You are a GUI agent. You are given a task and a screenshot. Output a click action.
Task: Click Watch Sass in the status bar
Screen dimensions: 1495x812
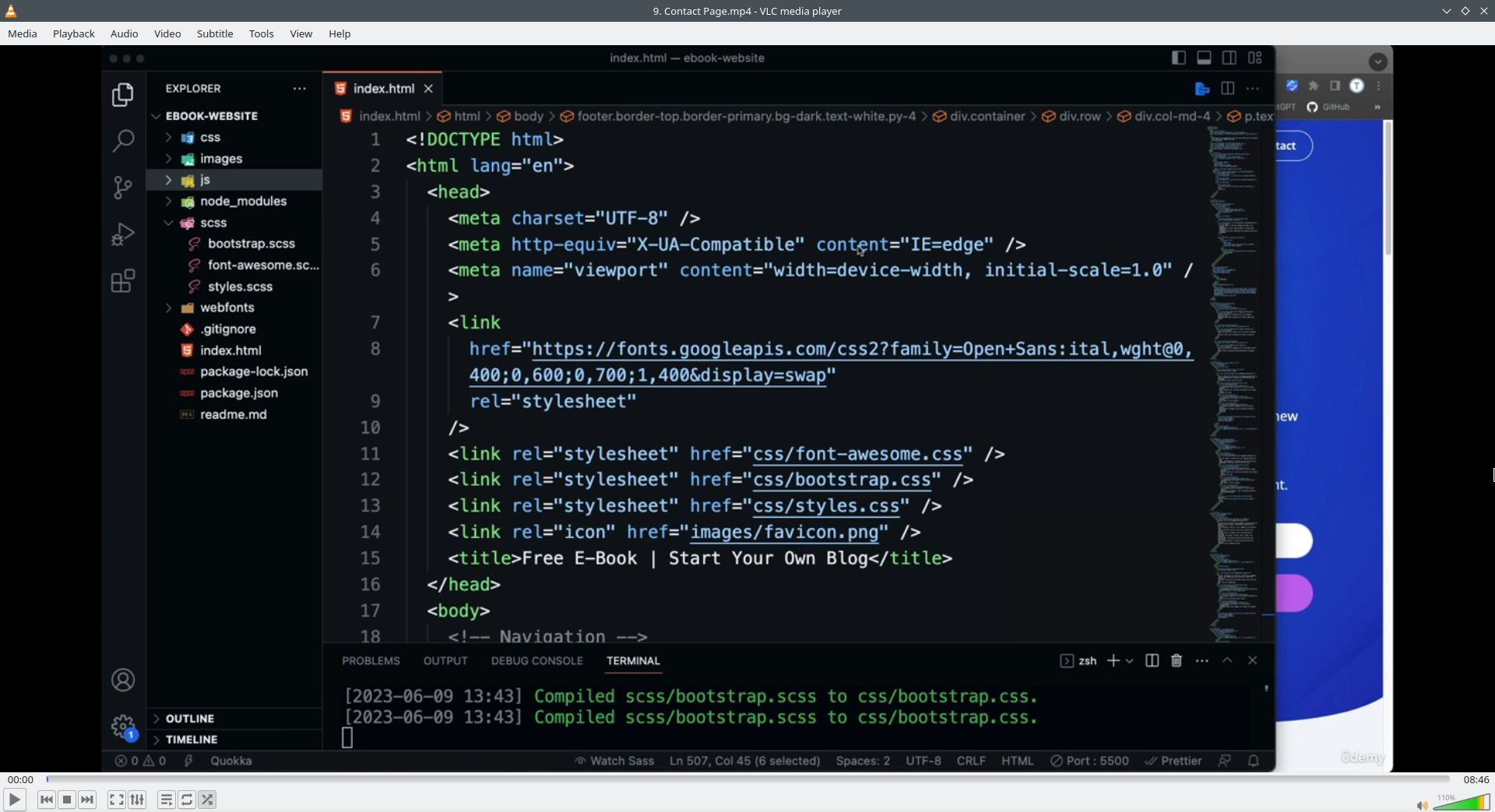(614, 761)
